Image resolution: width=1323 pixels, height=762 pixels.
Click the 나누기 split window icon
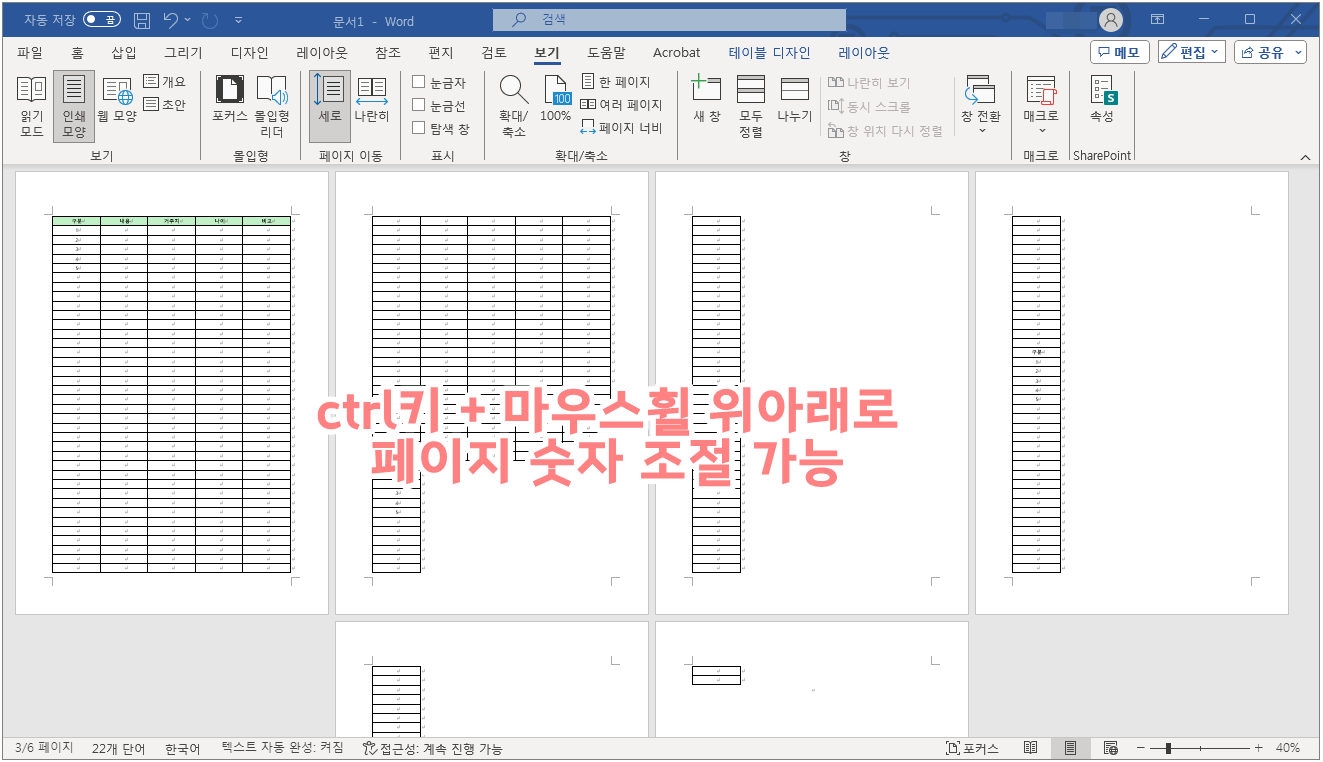pos(794,104)
